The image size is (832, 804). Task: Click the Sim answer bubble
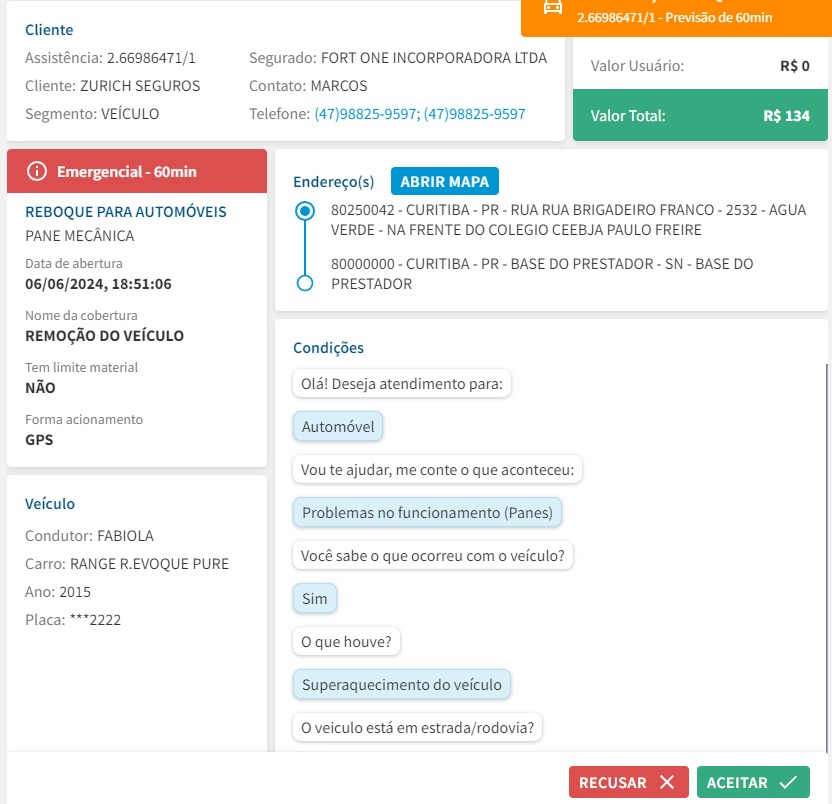(x=315, y=599)
